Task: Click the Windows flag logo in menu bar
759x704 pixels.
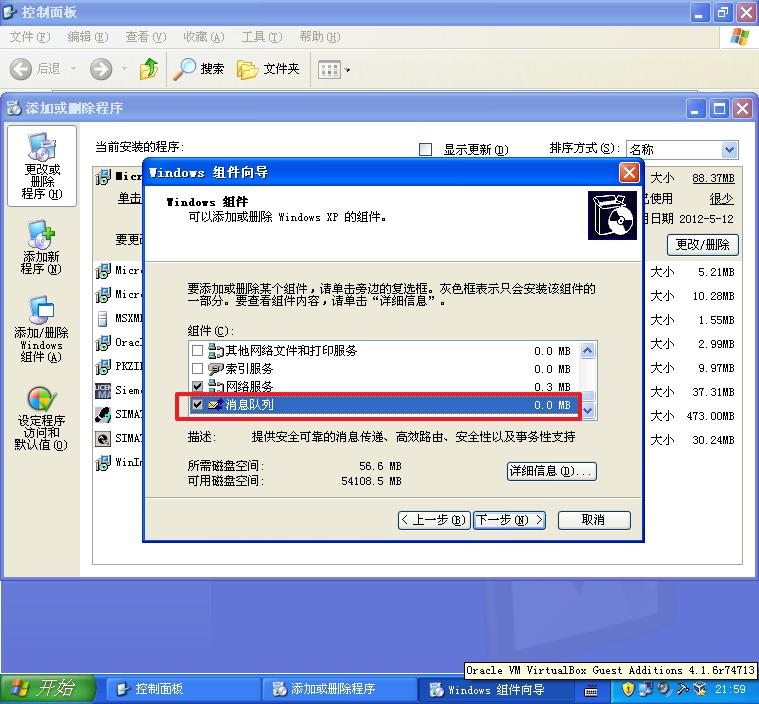Action: coord(739,37)
